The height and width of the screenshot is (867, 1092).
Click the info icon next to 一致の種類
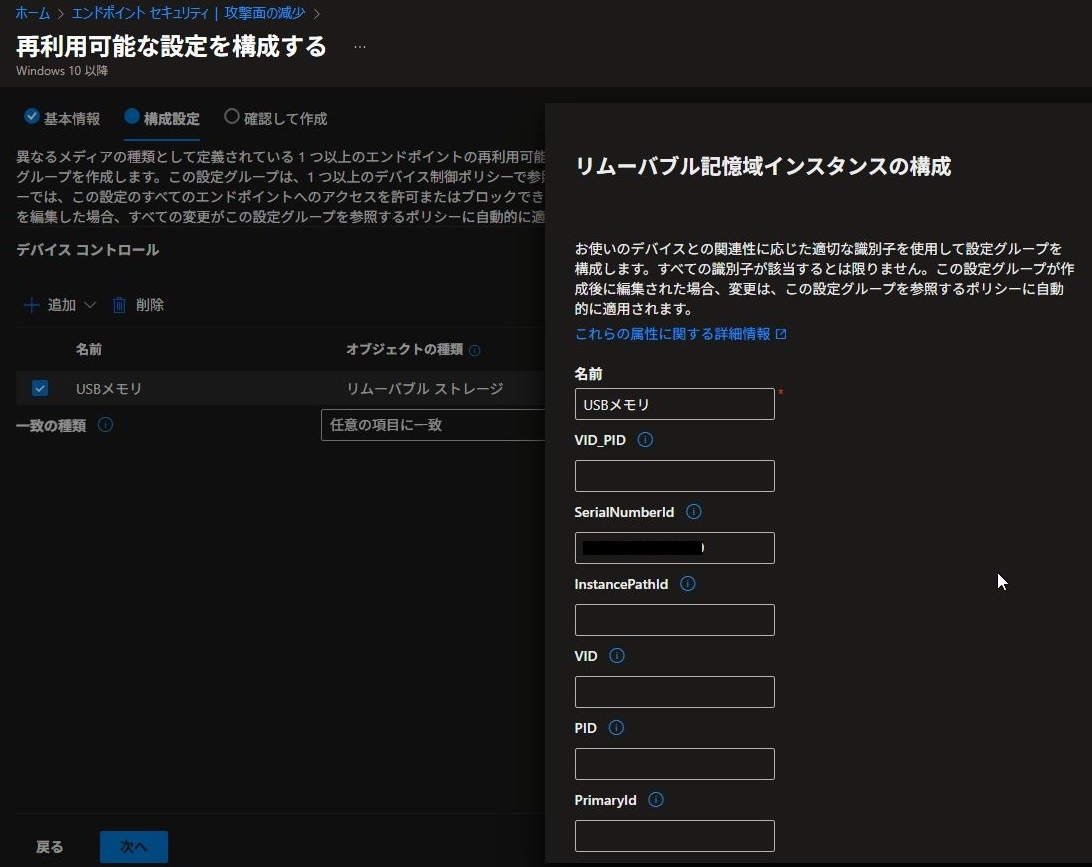point(106,425)
